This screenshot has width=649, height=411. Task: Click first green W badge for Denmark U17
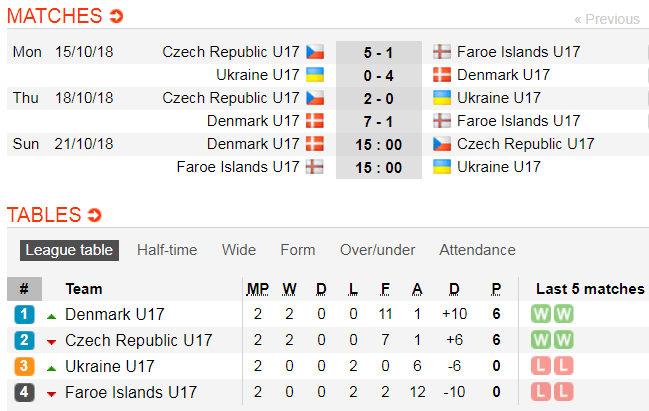(x=541, y=314)
